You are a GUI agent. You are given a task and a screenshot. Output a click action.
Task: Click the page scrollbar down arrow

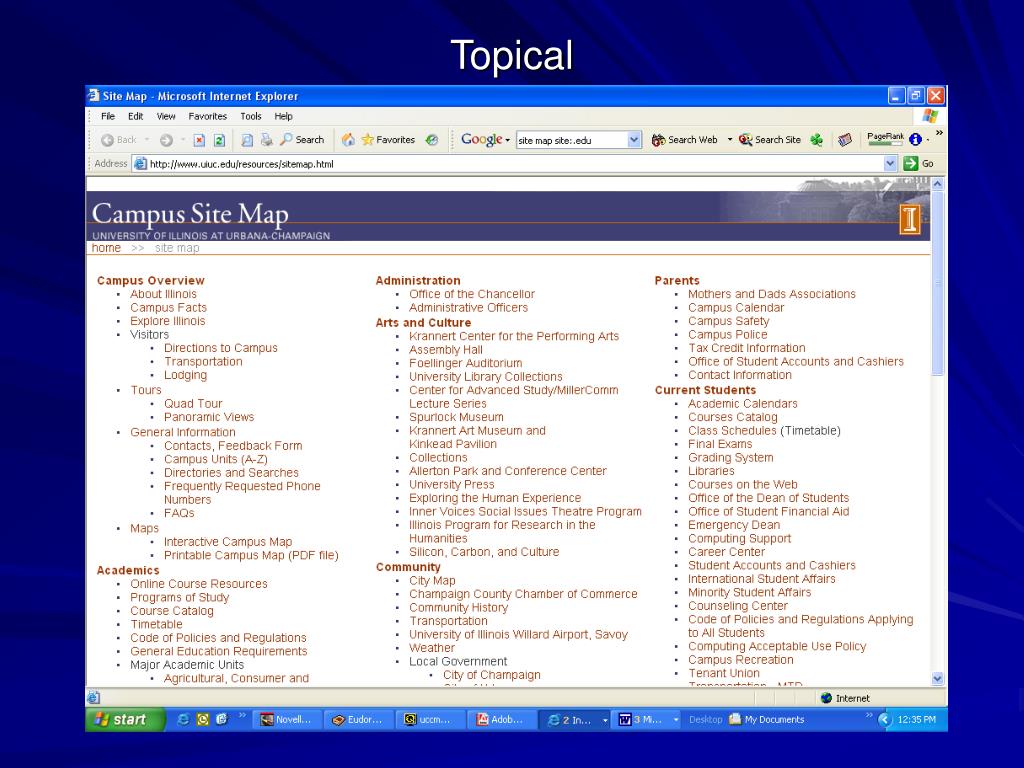tap(937, 679)
